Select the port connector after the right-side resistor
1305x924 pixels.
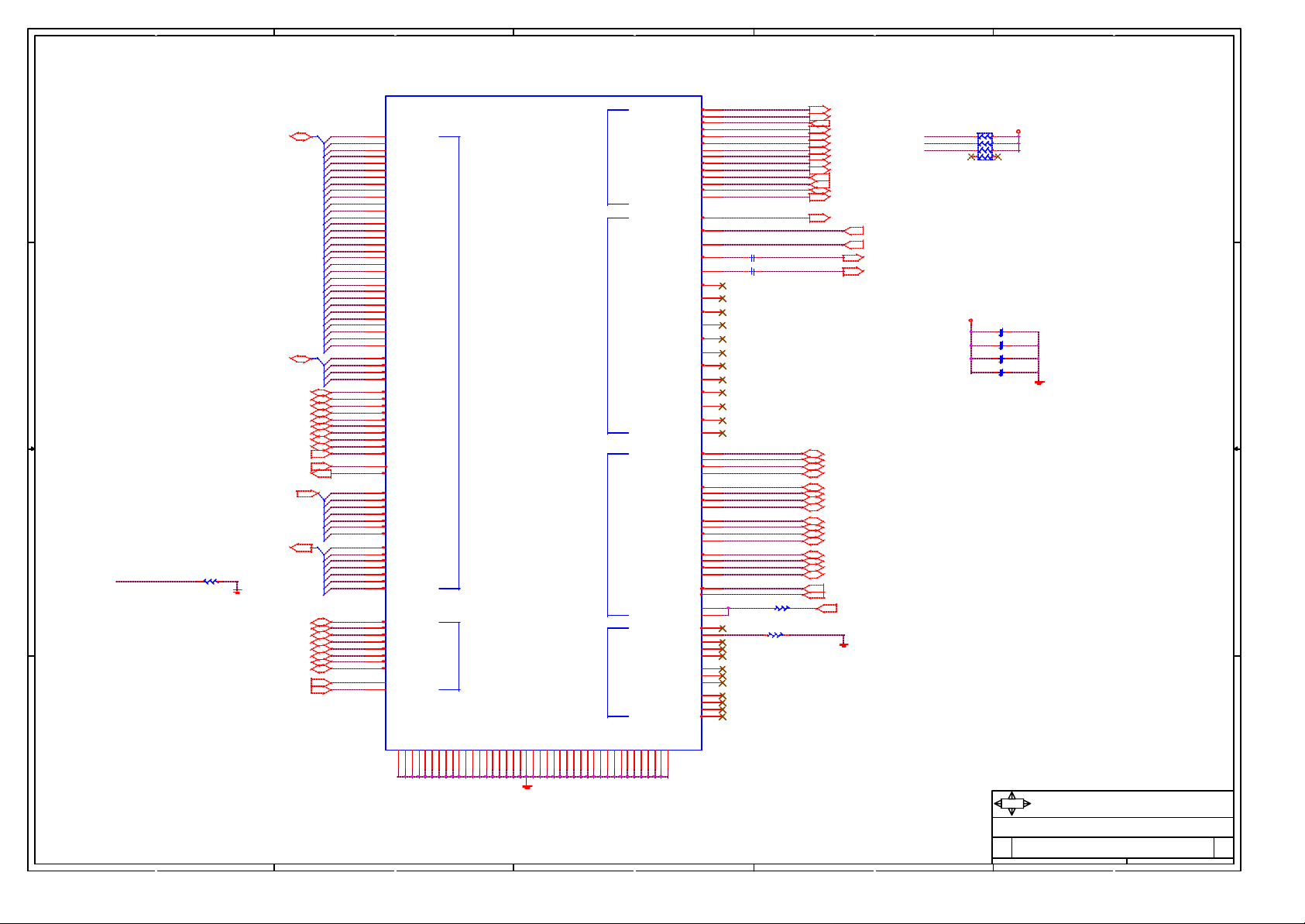point(827,609)
